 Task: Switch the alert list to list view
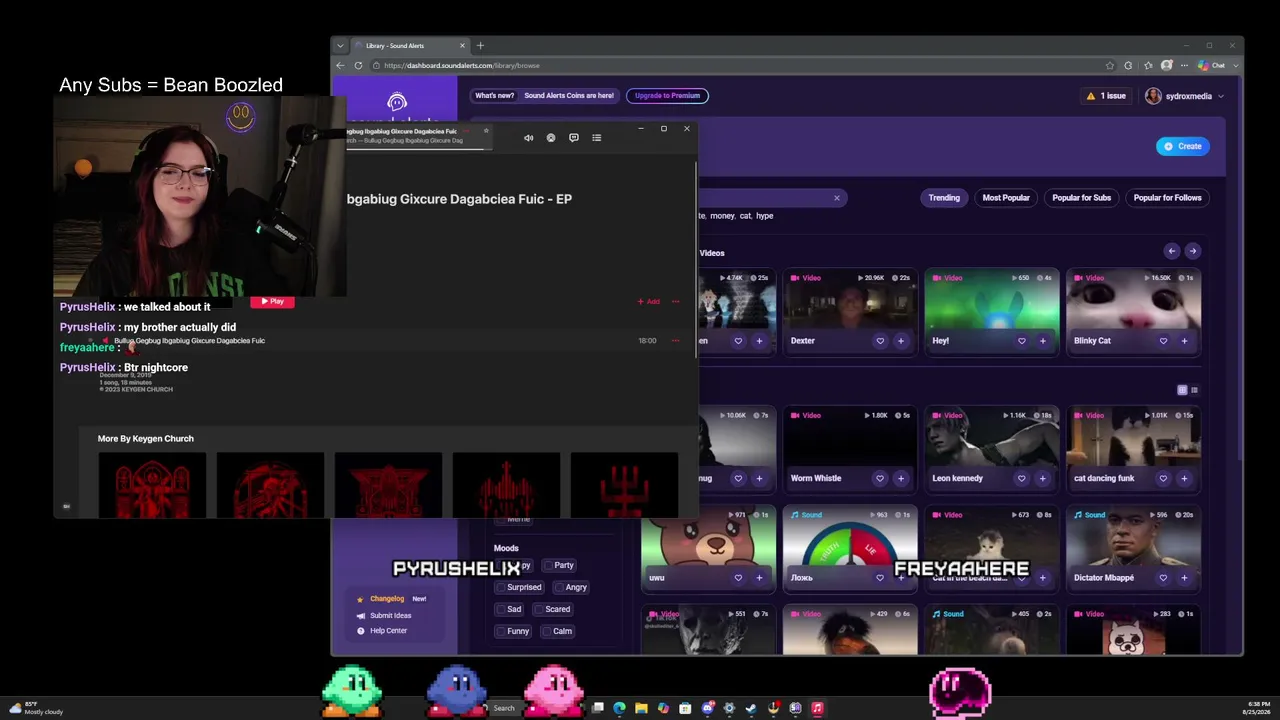click(x=1194, y=390)
